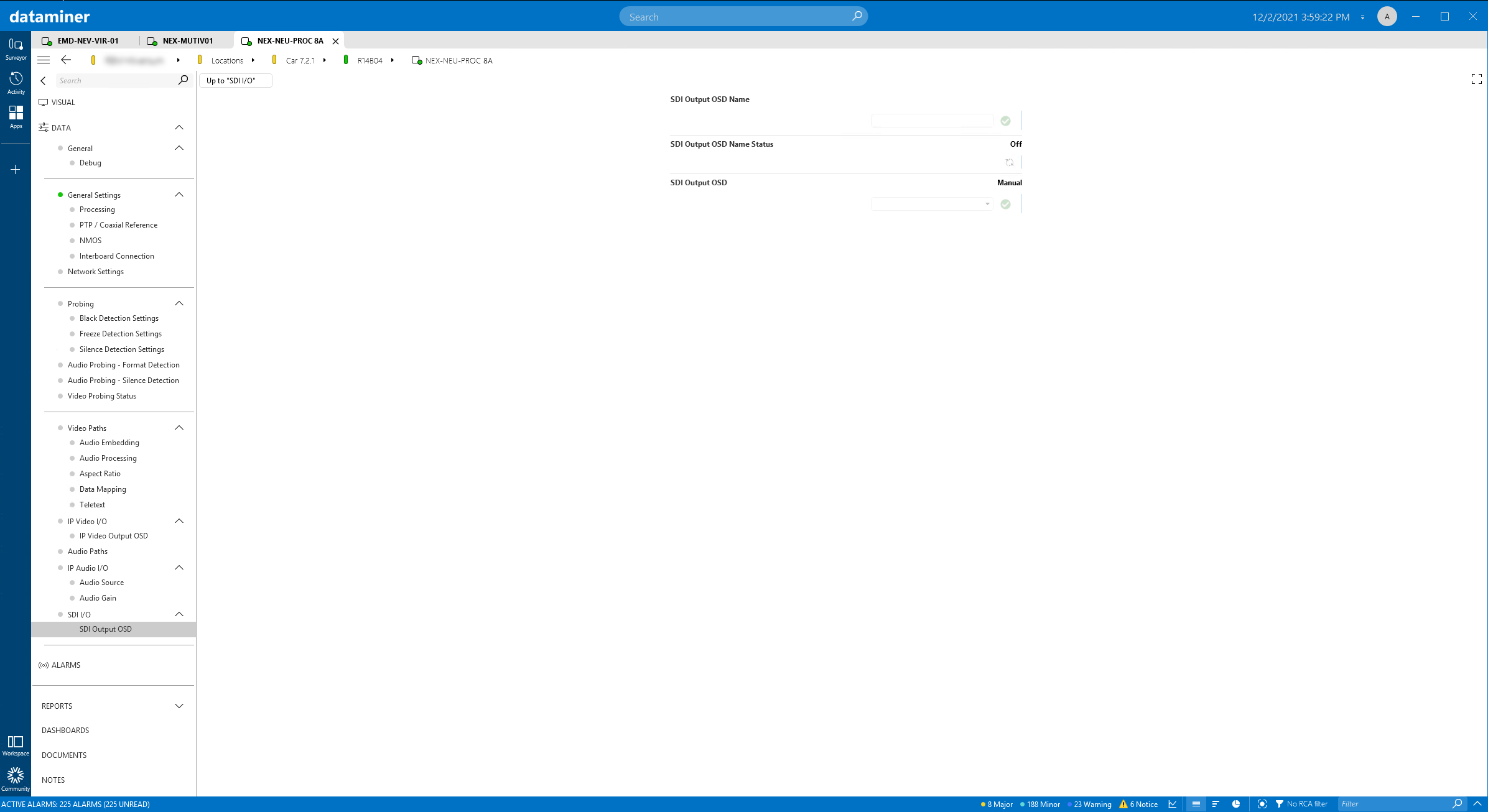Image resolution: width=1488 pixels, height=812 pixels.
Task: Open the PTP / Coaxial Reference page
Action: (118, 225)
